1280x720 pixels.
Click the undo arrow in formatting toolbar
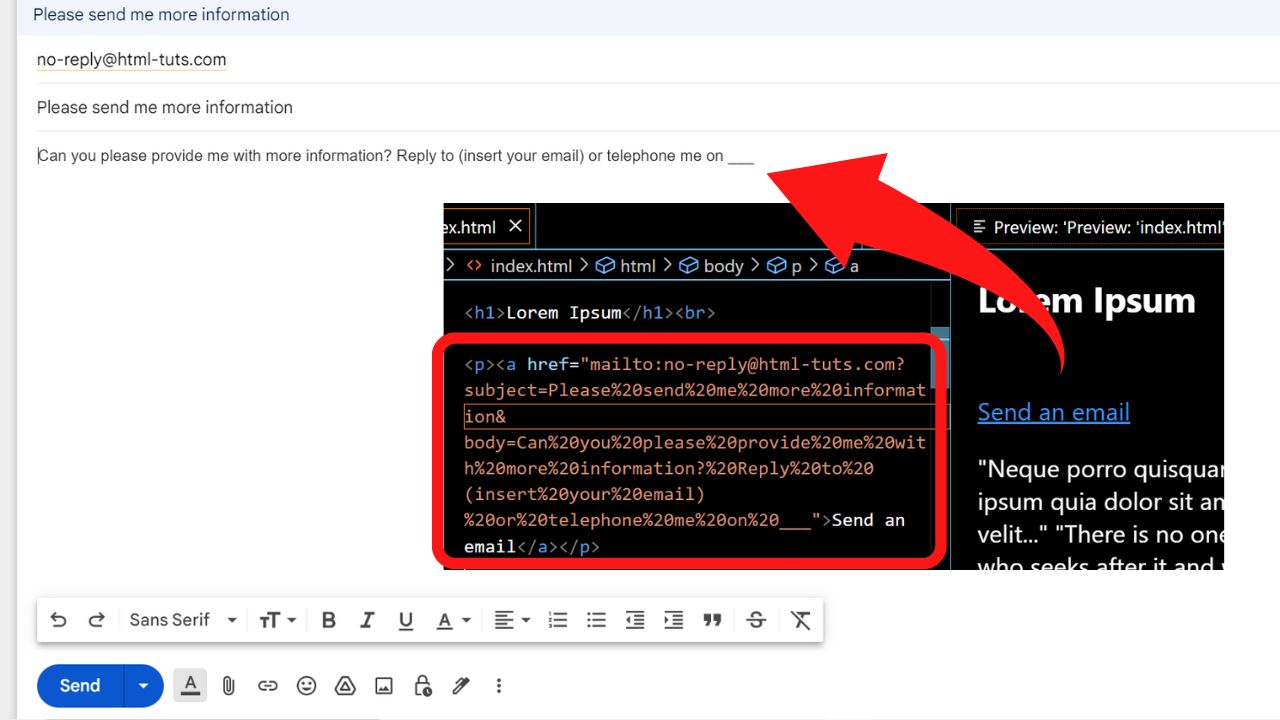pyautogui.click(x=59, y=620)
